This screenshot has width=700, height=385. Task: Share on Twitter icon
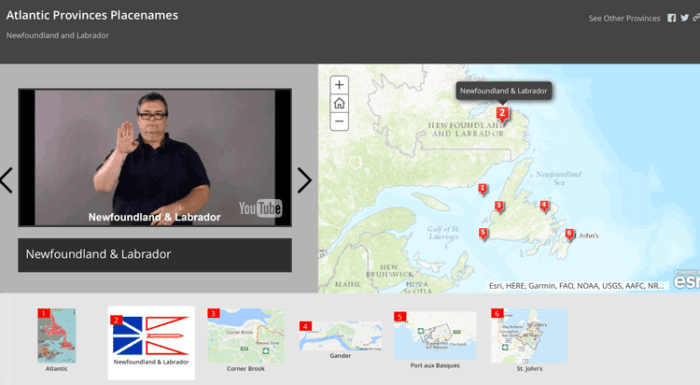coord(684,18)
